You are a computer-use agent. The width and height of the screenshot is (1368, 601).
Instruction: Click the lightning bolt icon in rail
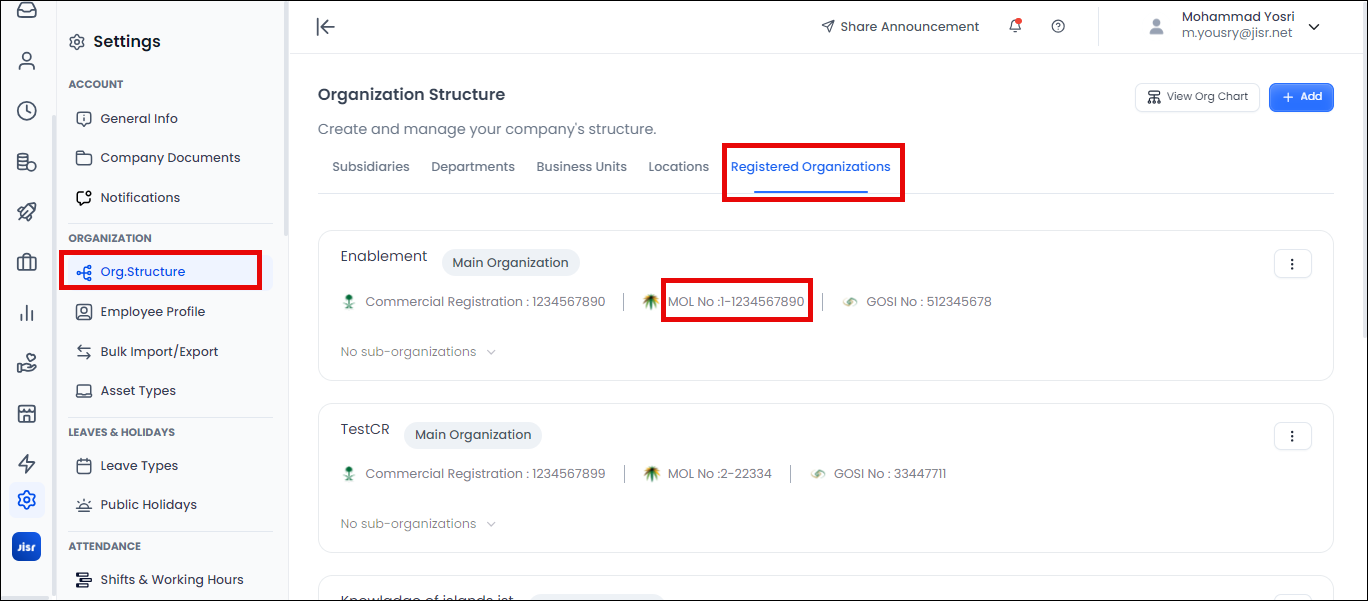tap(27, 463)
